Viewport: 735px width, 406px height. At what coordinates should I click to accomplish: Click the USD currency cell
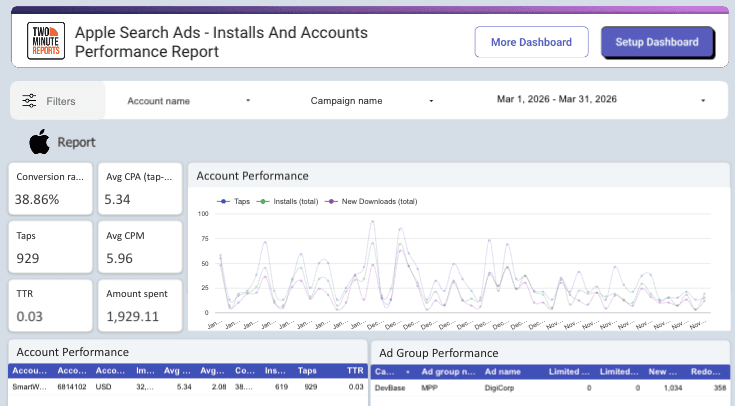pyautogui.click(x=103, y=387)
